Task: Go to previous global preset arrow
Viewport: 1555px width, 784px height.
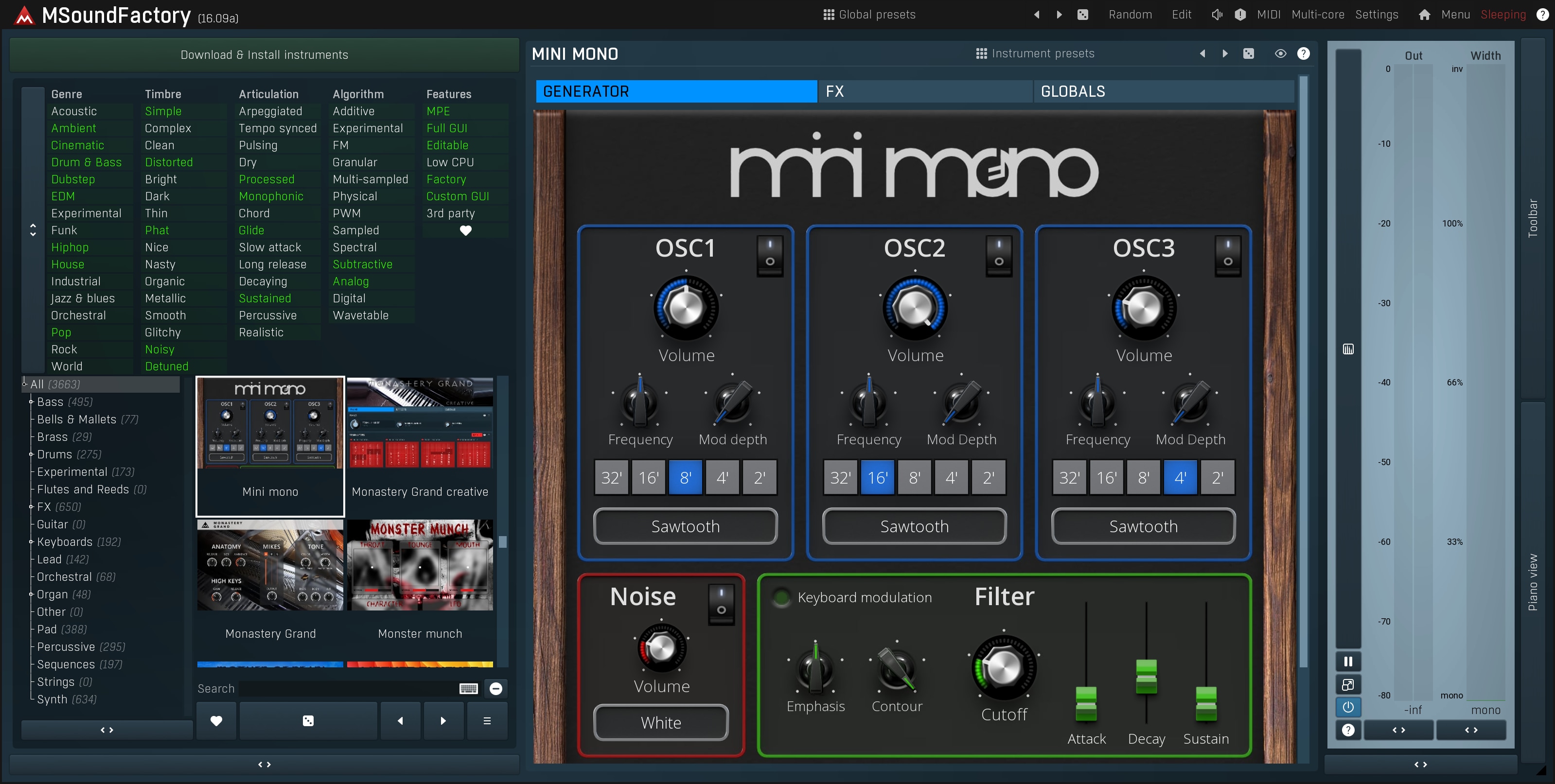Action: [1037, 15]
